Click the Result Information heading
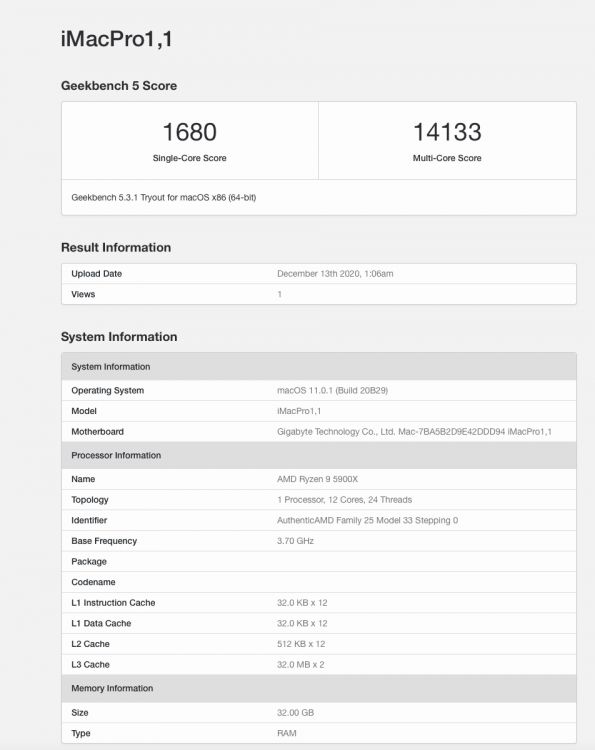Viewport: 595px width, 750px height. (x=116, y=247)
